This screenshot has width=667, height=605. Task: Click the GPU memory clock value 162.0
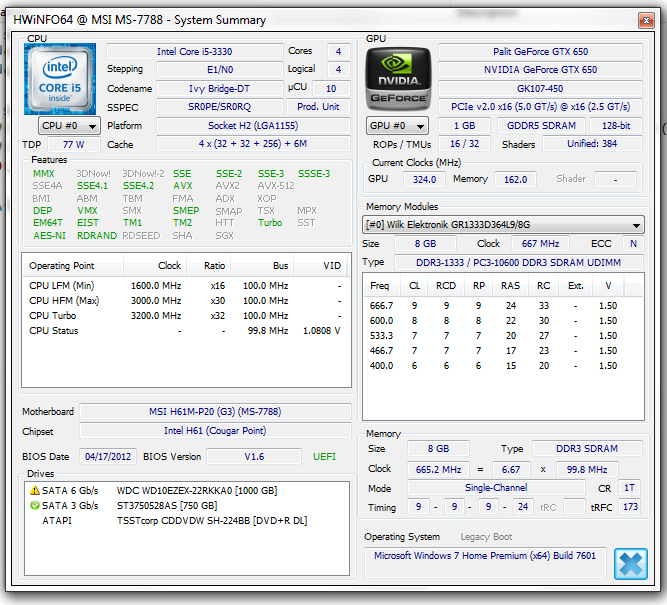click(516, 180)
